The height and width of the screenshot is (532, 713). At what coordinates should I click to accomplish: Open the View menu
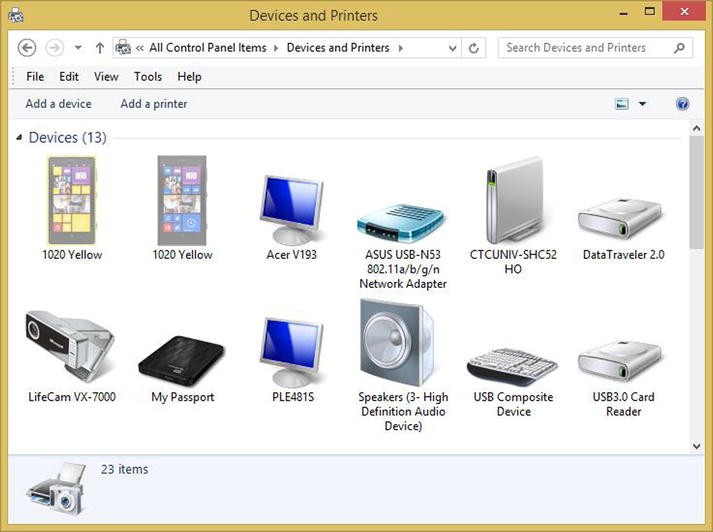coord(106,76)
